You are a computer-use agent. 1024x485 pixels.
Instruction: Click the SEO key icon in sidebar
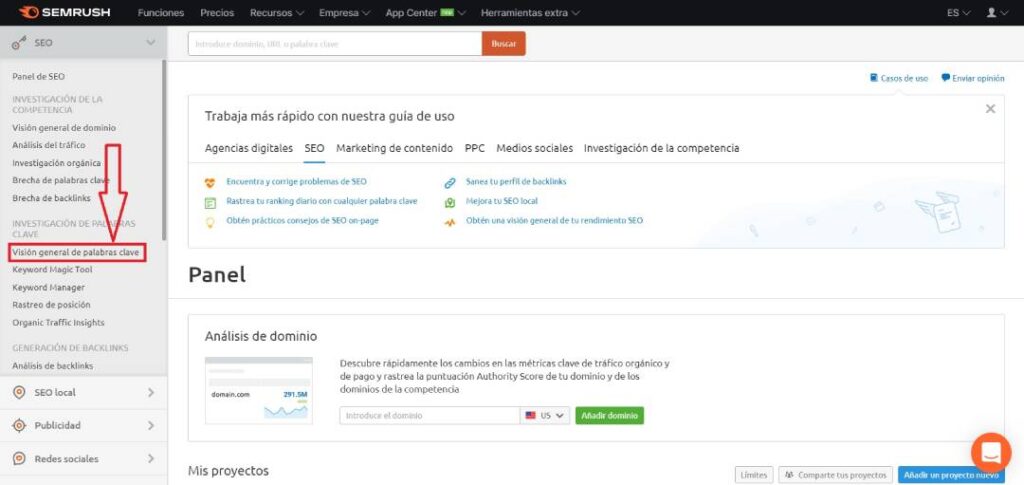pos(19,43)
